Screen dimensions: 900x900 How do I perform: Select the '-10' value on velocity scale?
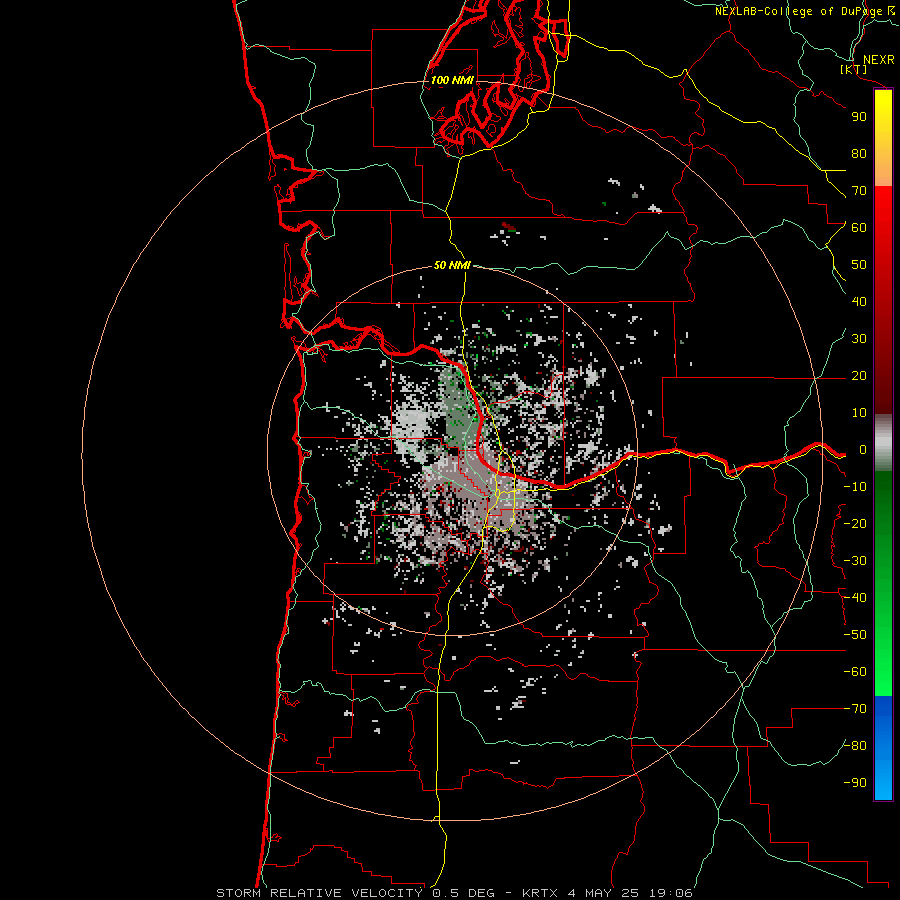coord(855,487)
